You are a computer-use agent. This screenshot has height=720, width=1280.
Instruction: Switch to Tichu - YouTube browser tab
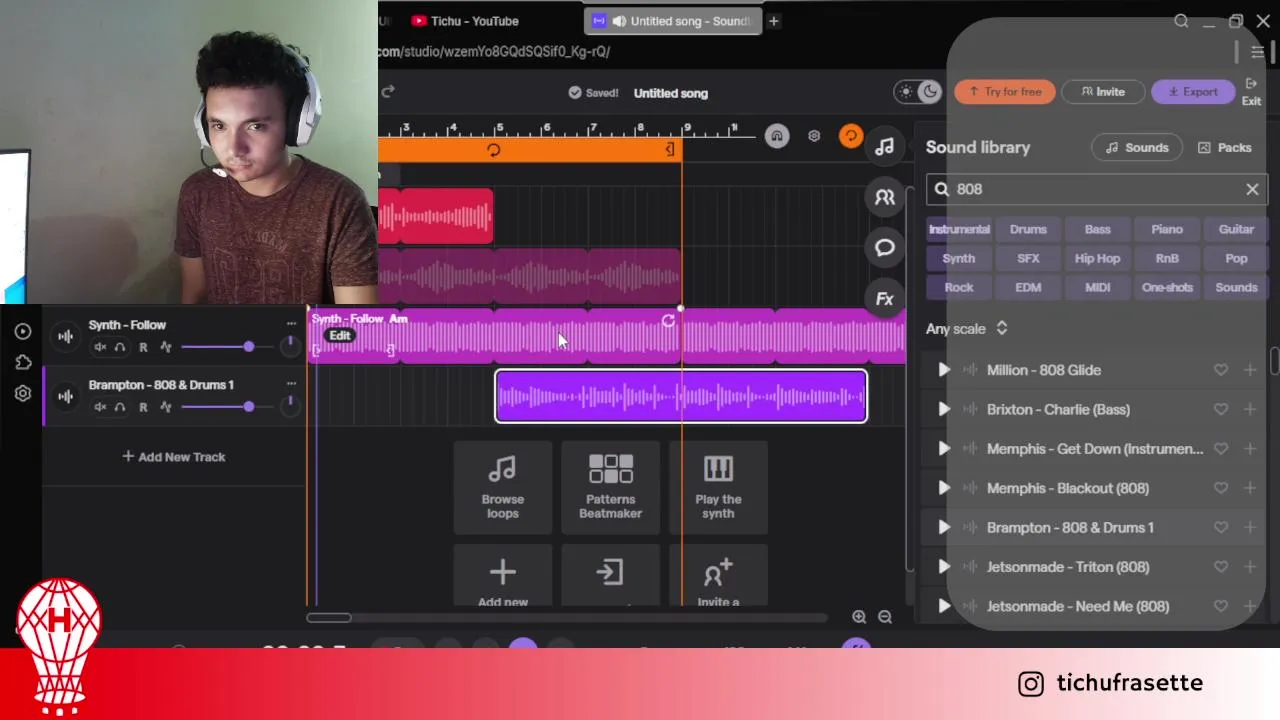click(465, 21)
